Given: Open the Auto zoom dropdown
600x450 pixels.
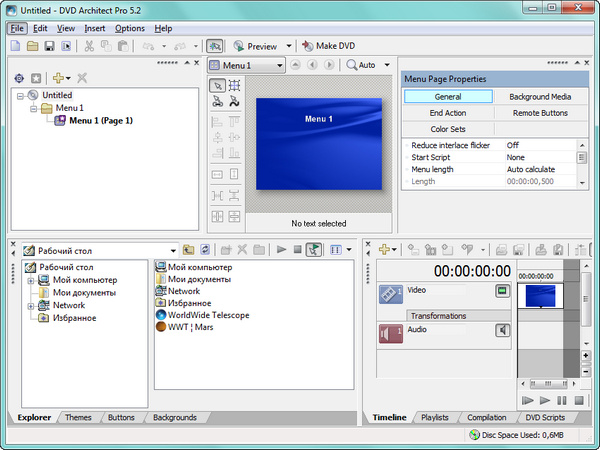Looking at the screenshot, I should [387, 65].
